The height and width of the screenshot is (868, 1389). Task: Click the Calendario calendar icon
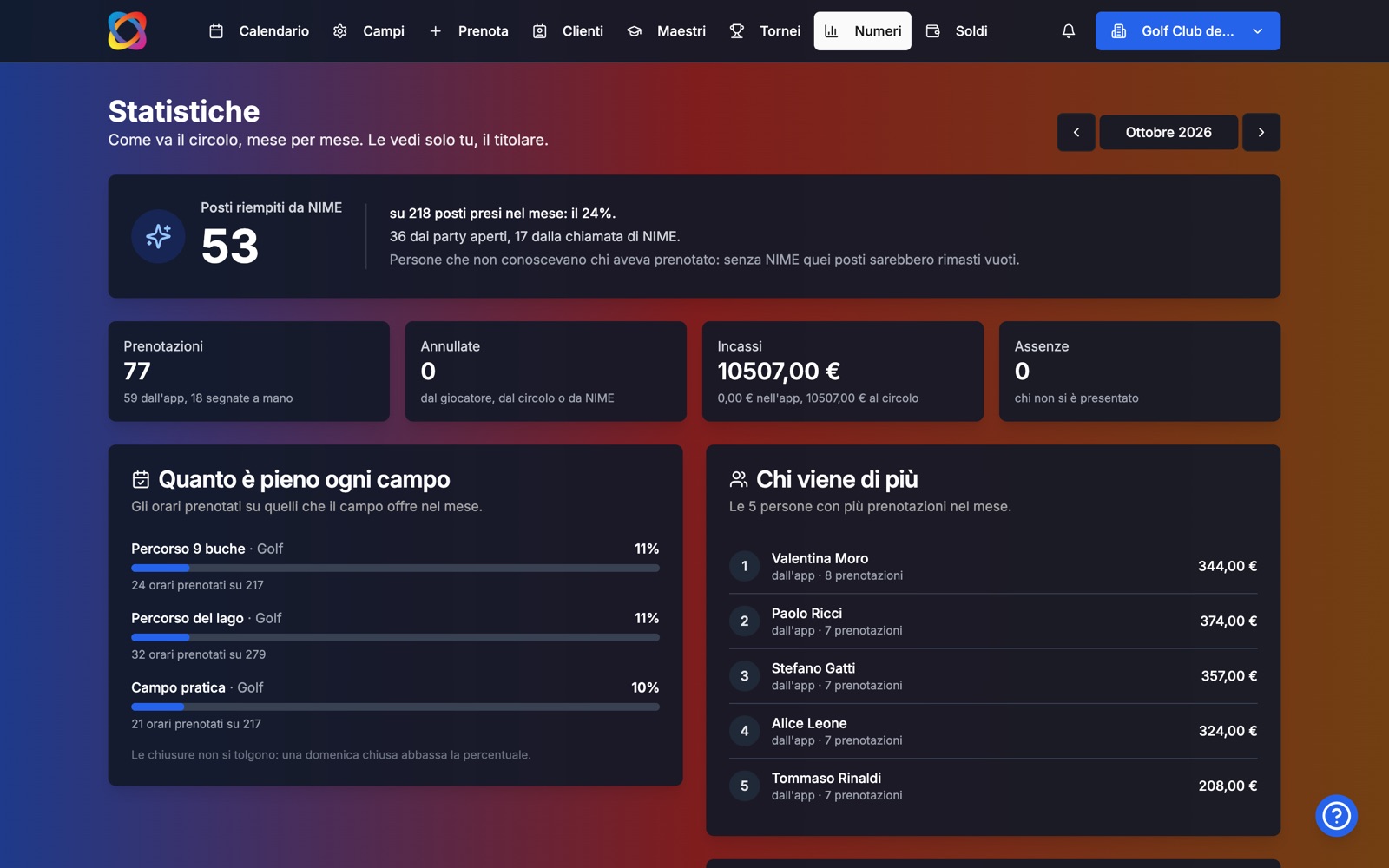pos(216,31)
